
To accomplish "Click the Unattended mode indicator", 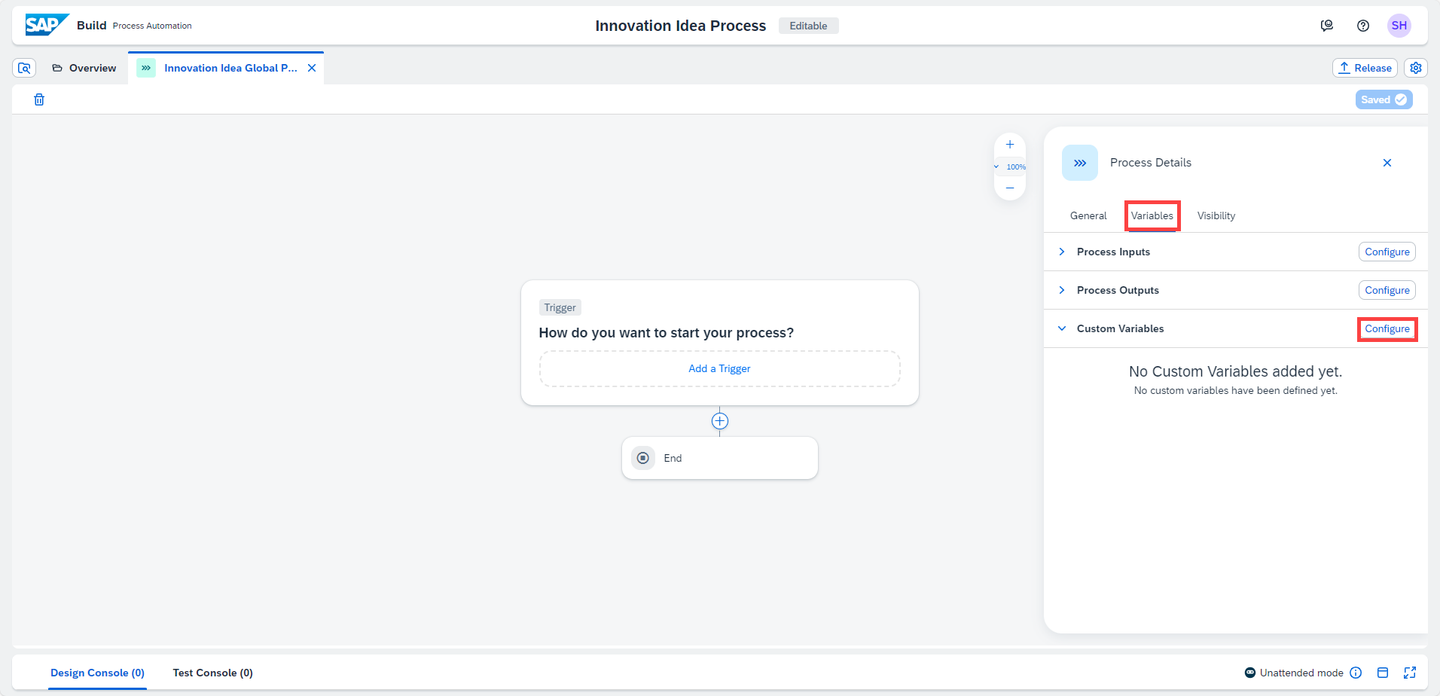I will click(1294, 673).
